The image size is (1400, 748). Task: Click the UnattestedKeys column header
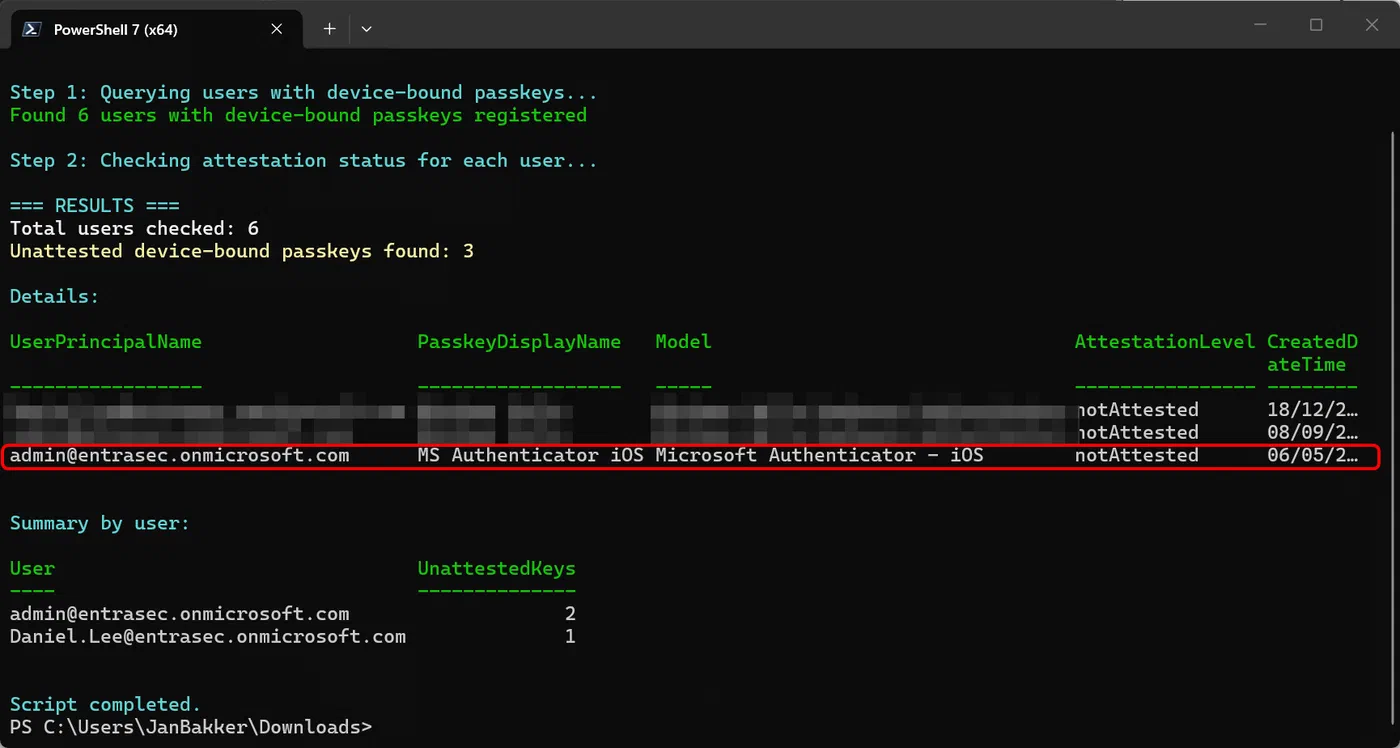point(497,569)
